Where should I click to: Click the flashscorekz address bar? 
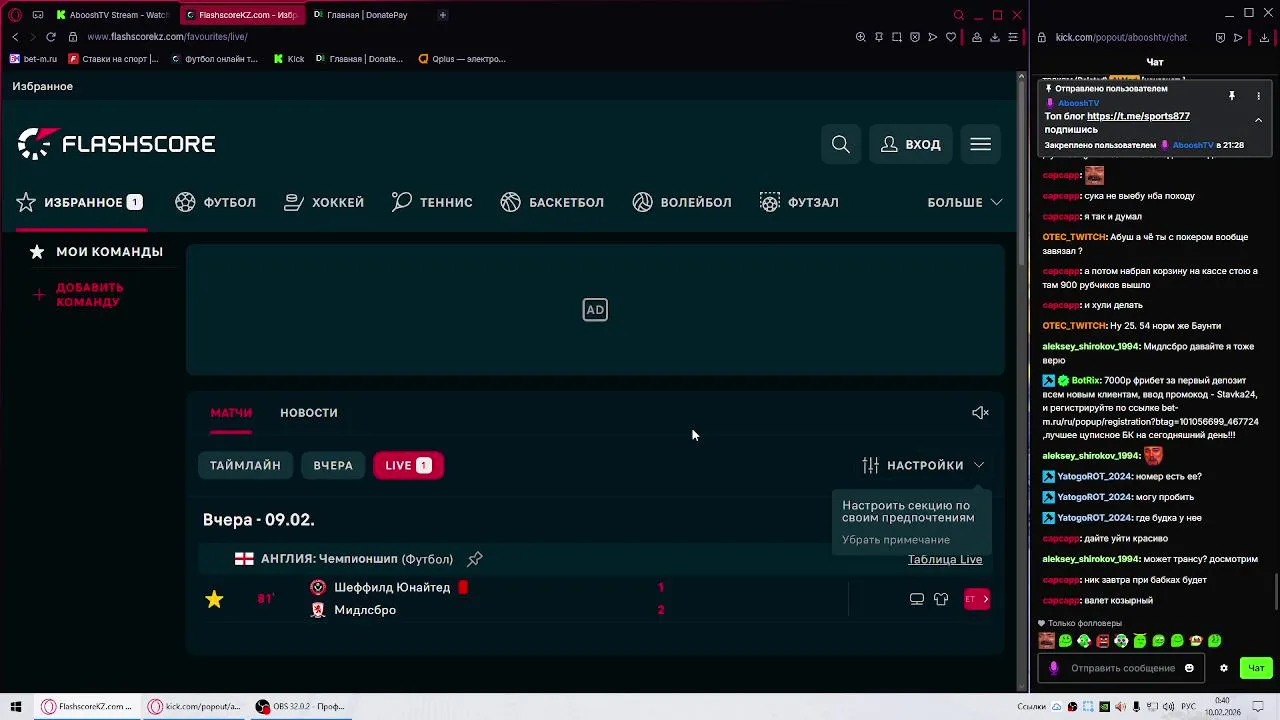(167, 37)
